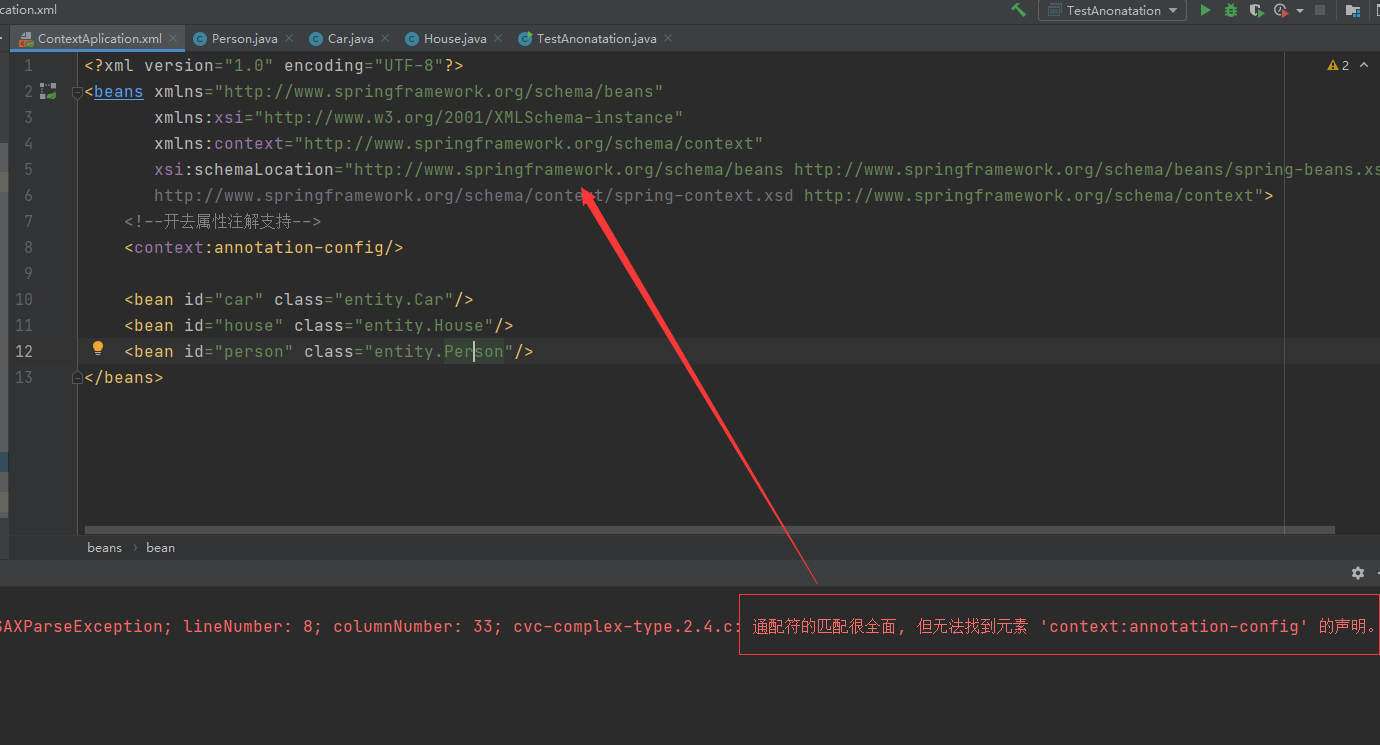Collapse the beans element fold marker on line 2

(x=77, y=92)
